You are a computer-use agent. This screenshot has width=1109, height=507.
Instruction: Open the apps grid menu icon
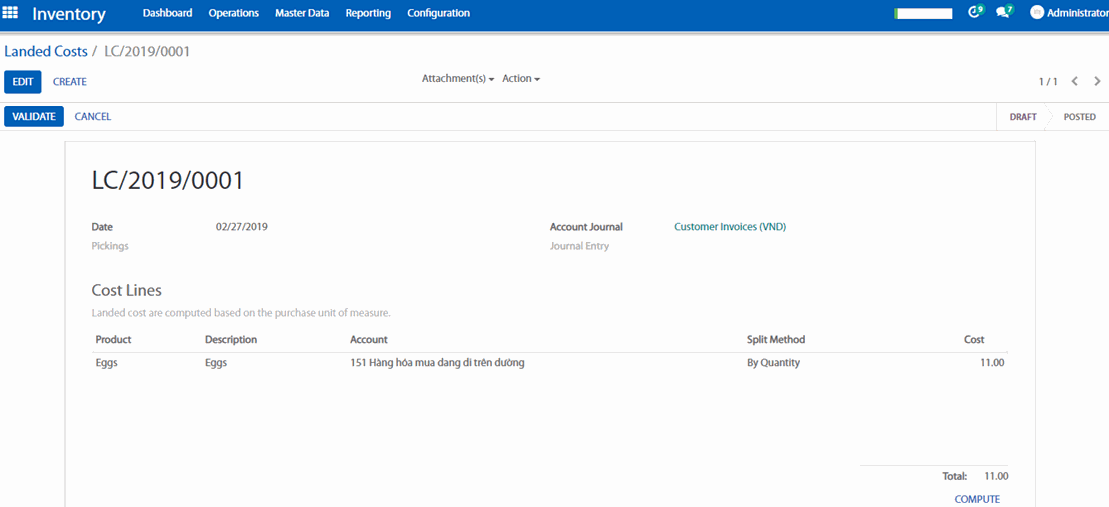tap(11, 13)
